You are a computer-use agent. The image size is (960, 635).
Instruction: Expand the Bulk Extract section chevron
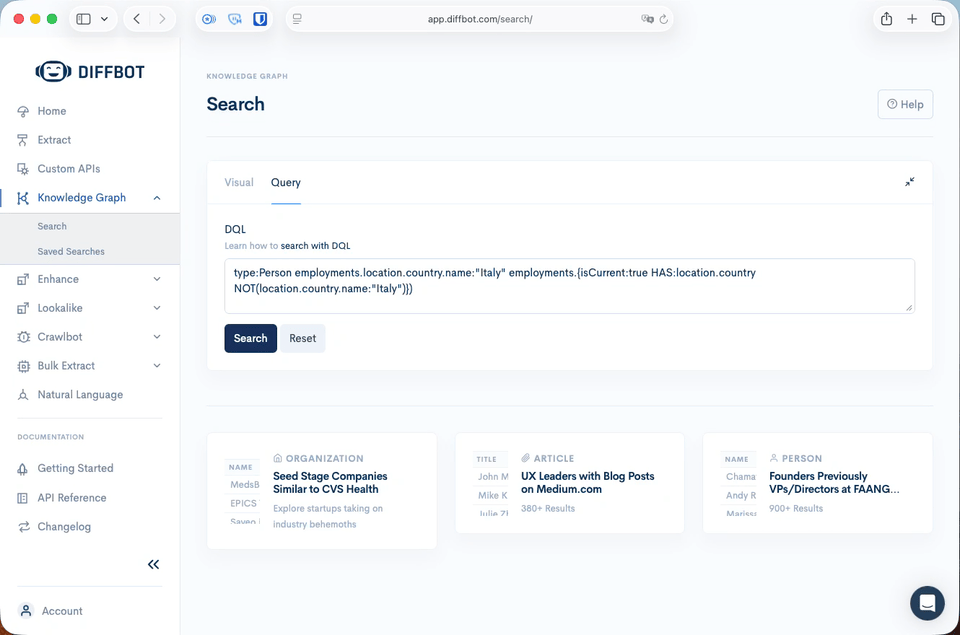(157, 366)
